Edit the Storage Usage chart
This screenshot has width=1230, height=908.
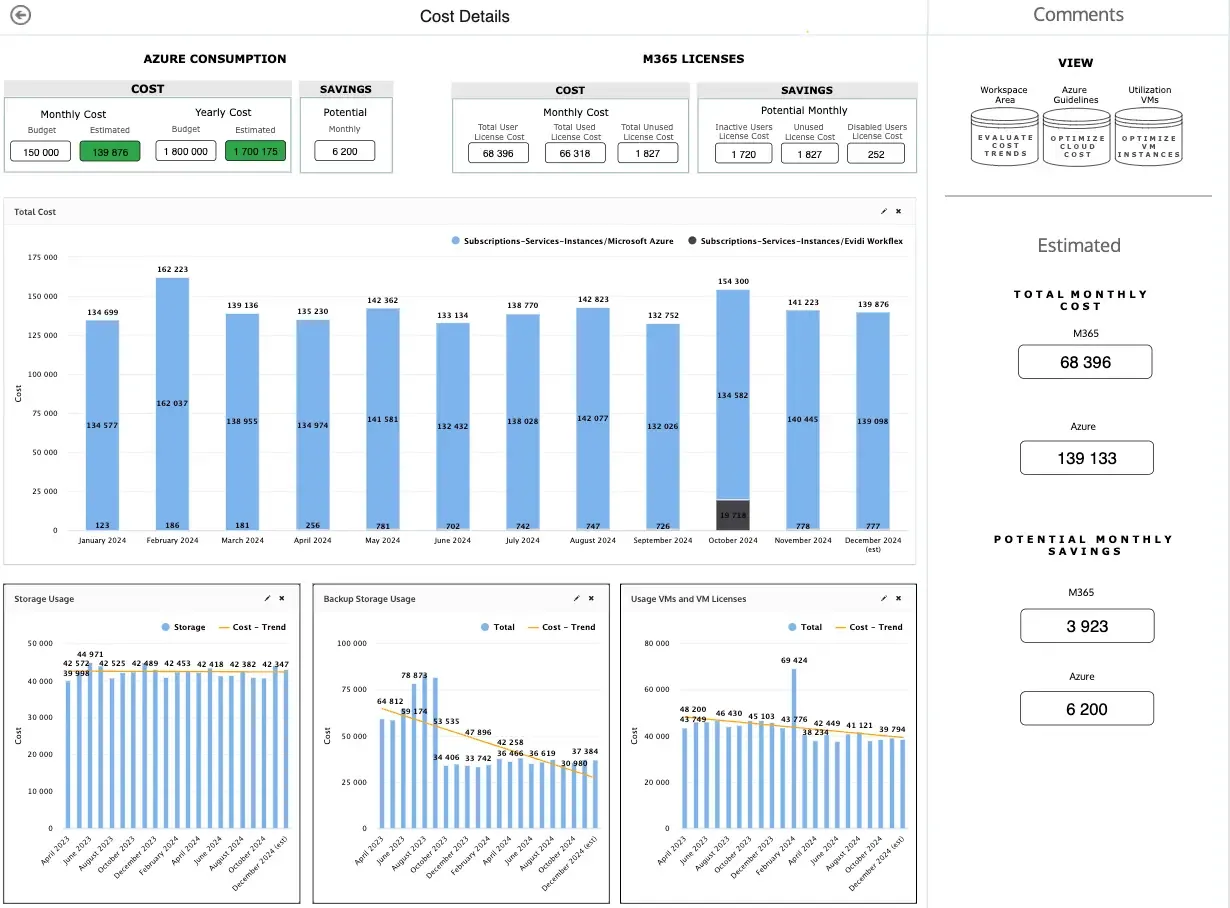267,598
